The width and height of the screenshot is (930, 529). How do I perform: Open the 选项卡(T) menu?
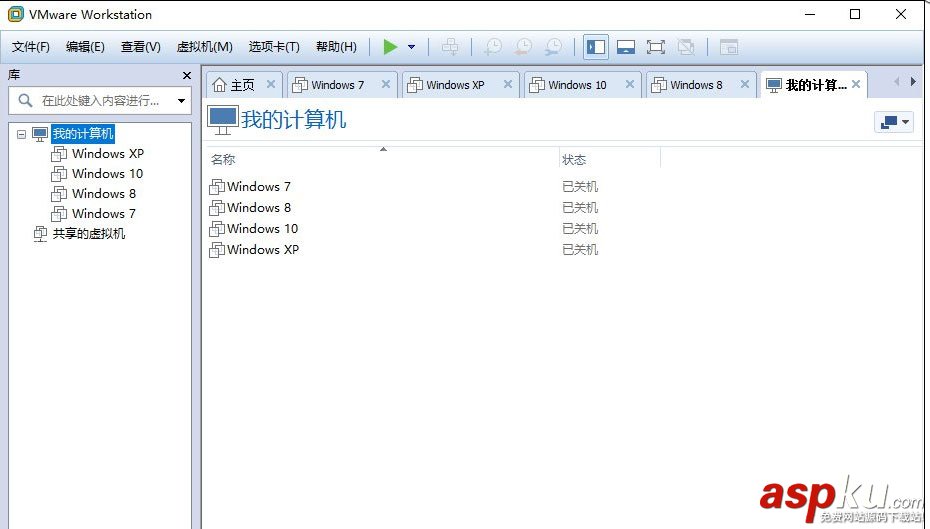point(274,47)
